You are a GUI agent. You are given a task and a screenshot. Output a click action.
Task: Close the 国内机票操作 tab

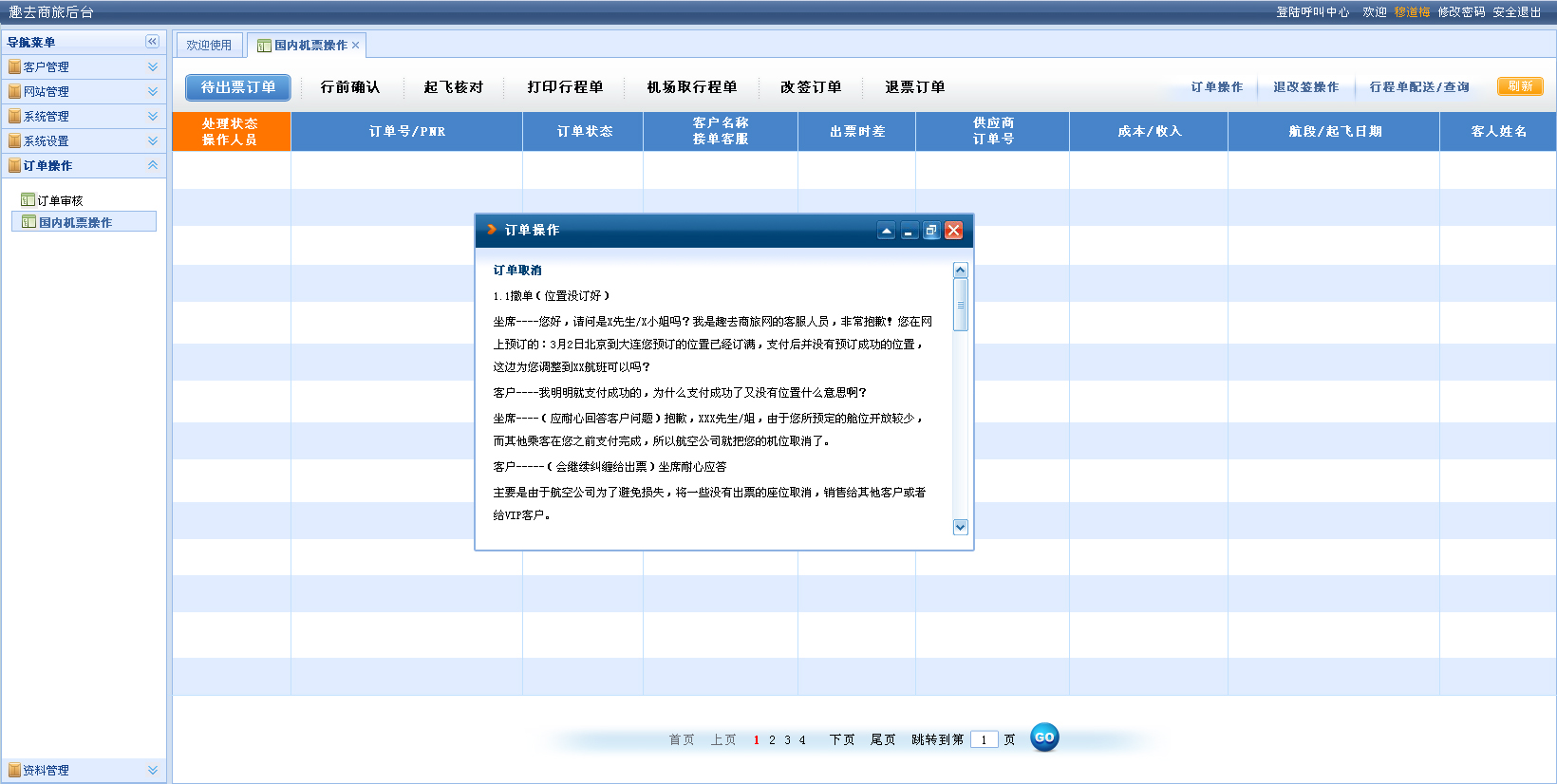(356, 46)
